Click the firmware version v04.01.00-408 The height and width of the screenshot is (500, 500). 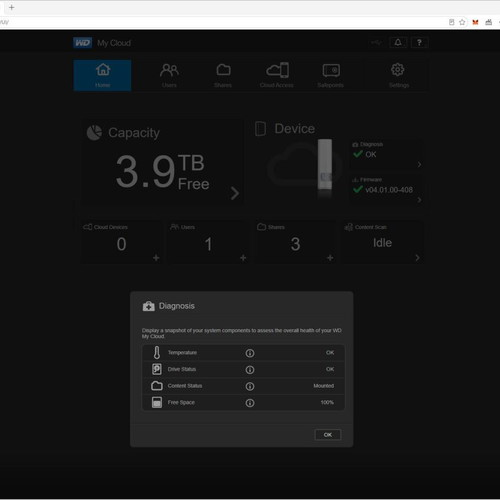389,190
